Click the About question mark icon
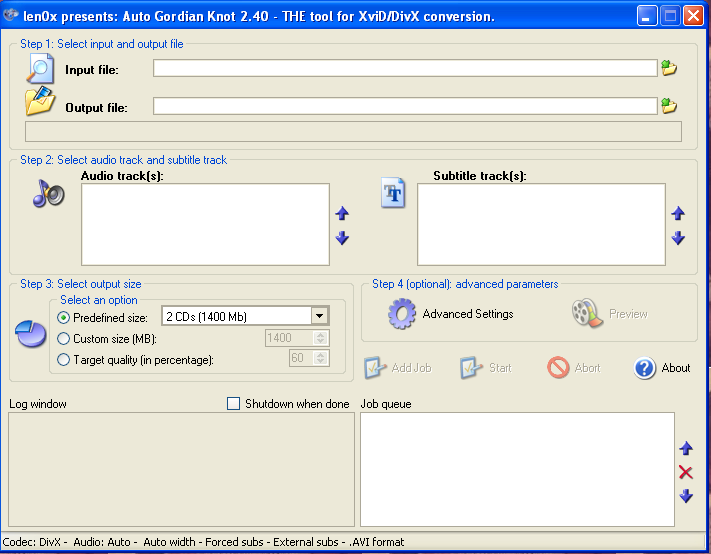 pos(644,368)
